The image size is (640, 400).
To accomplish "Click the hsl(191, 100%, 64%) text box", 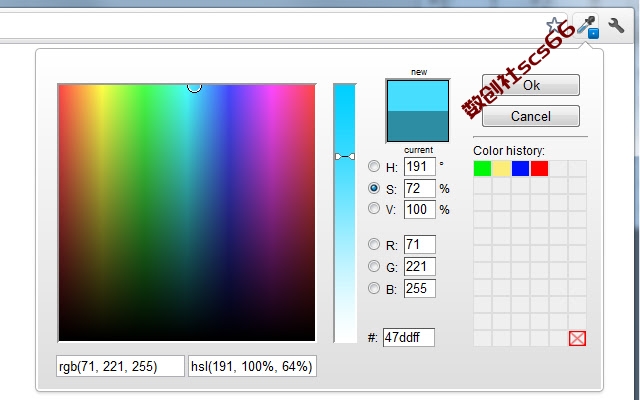I will 252,366.
